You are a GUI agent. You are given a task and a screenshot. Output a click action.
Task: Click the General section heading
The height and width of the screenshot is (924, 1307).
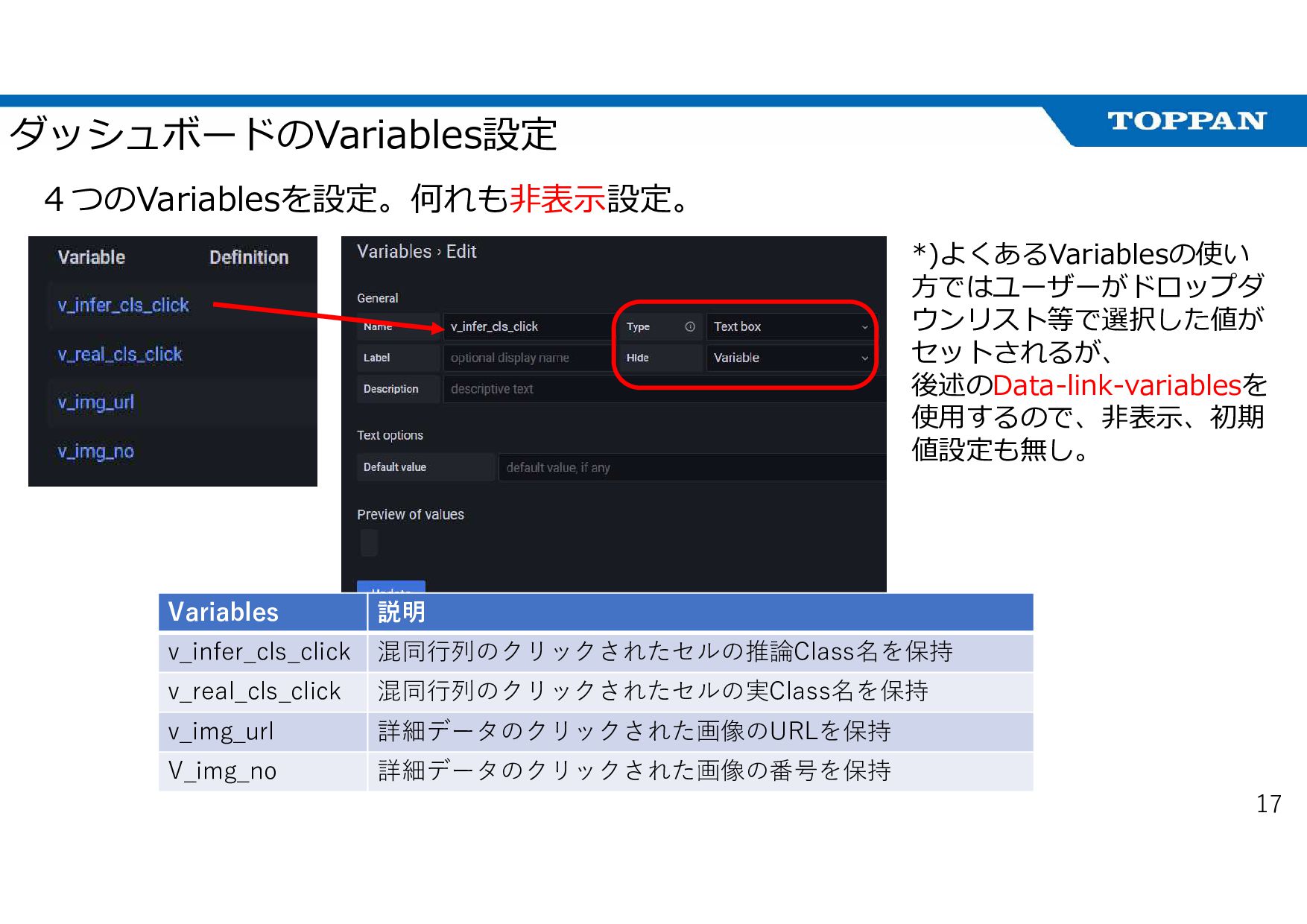click(x=377, y=298)
